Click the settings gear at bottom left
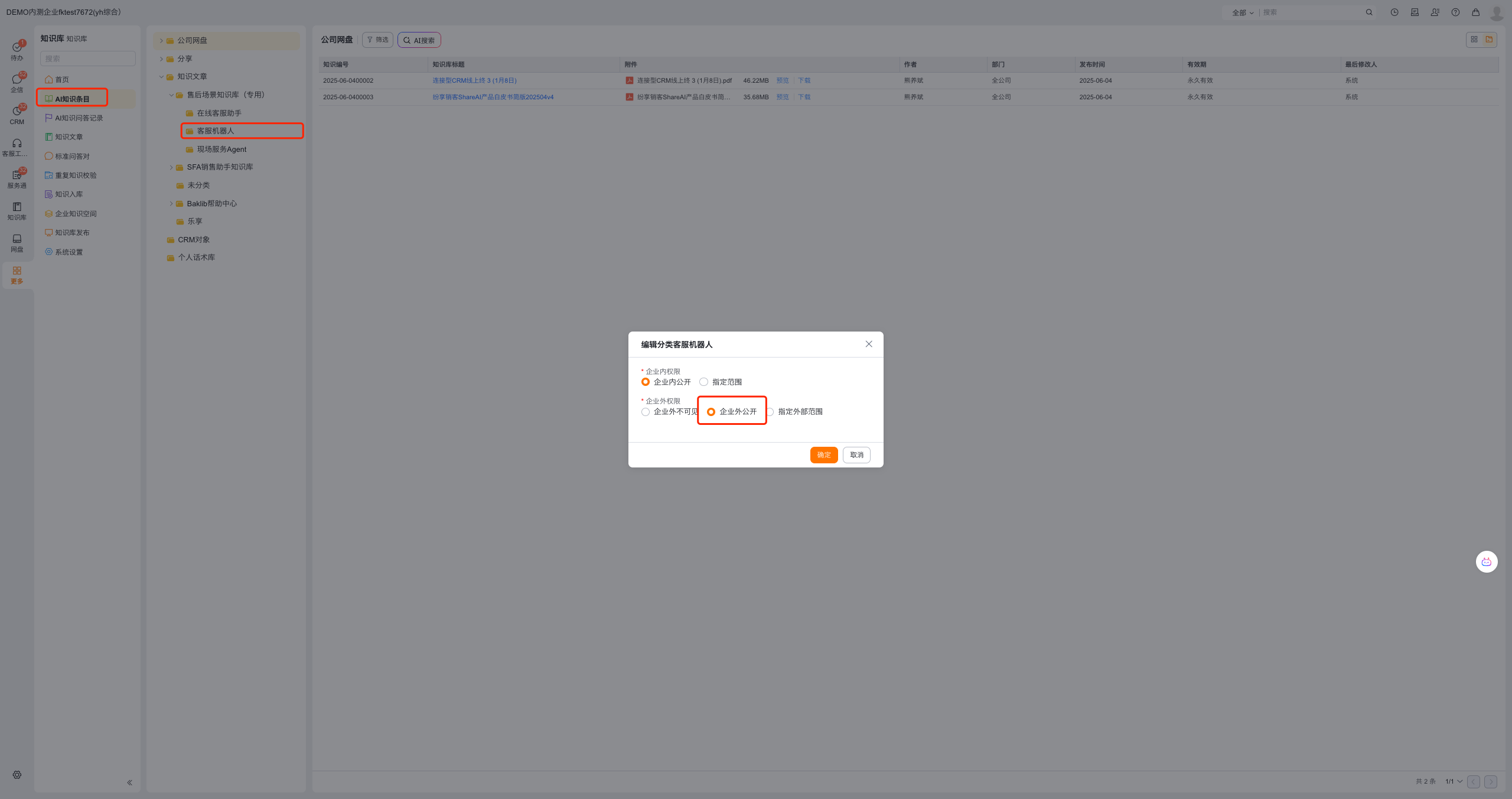The width and height of the screenshot is (1512, 799). pyautogui.click(x=17, y=775)
